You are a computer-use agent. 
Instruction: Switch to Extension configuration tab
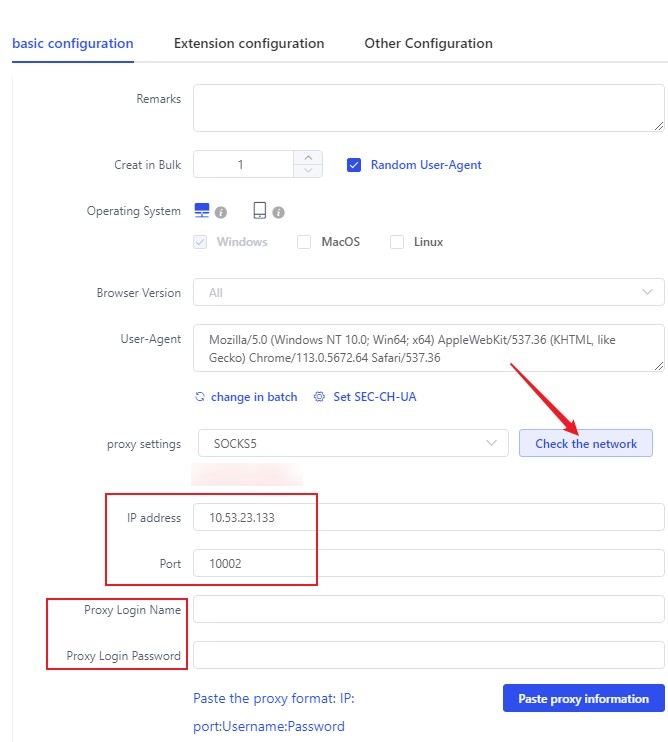pyautogui.click(x=249, y=44)
